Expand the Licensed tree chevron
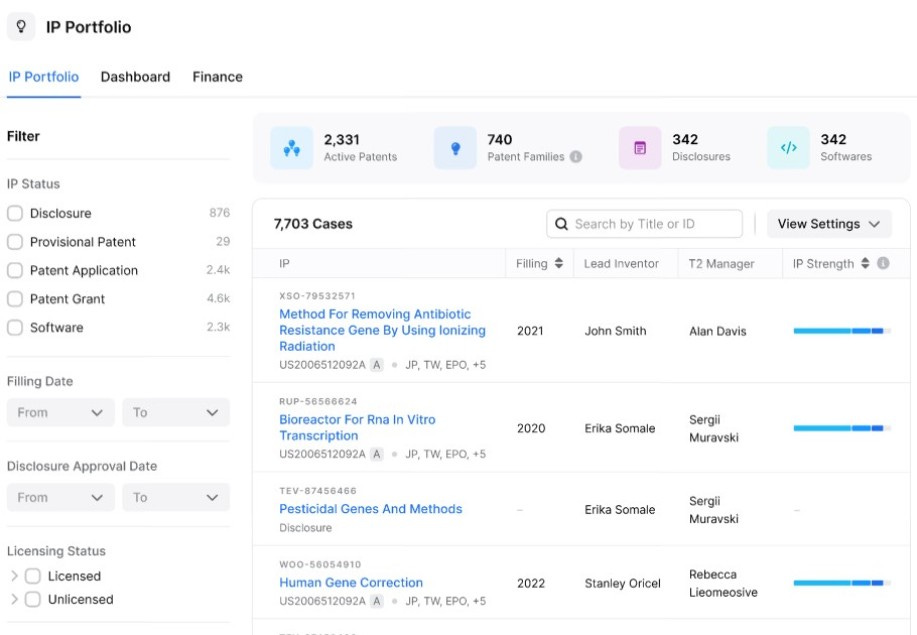Image resolution: width=917 pixels, height=635 pixels. pyautogui.click(x=14, y=576)
